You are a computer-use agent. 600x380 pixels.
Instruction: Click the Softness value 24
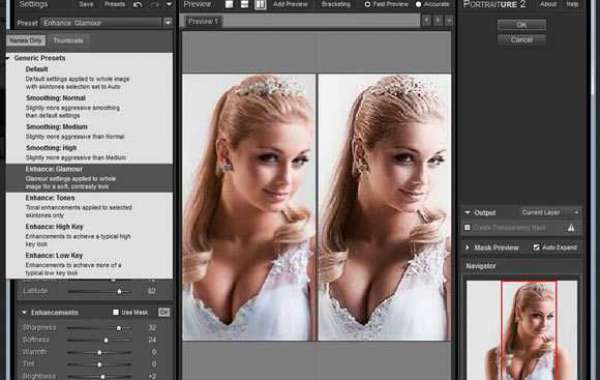(x=152, y=340)
